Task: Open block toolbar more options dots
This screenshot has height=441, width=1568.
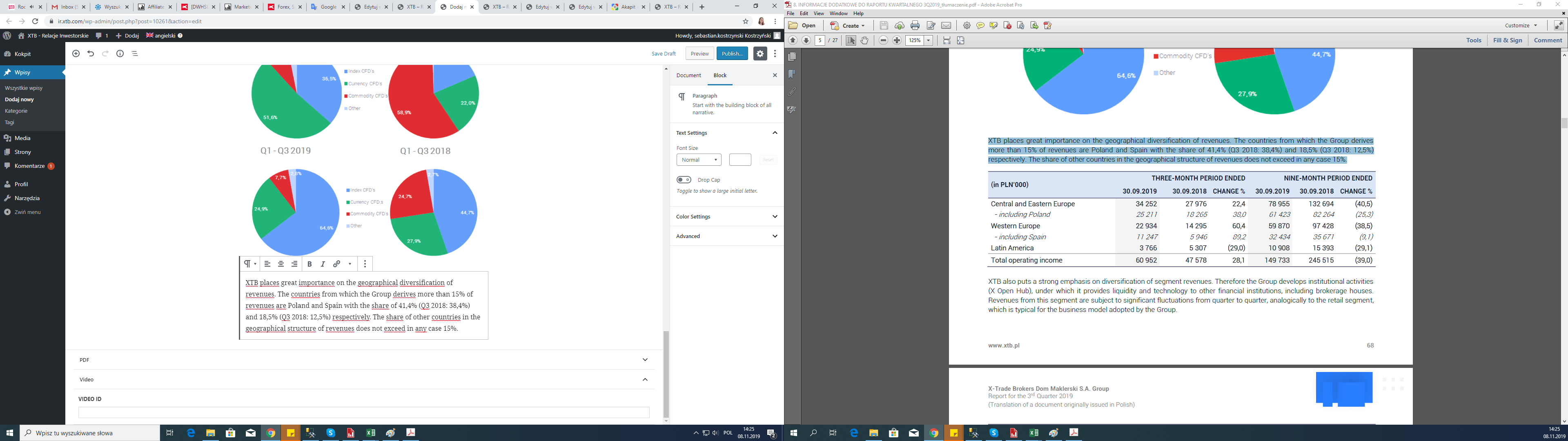Action: click(x=365, y=264)
